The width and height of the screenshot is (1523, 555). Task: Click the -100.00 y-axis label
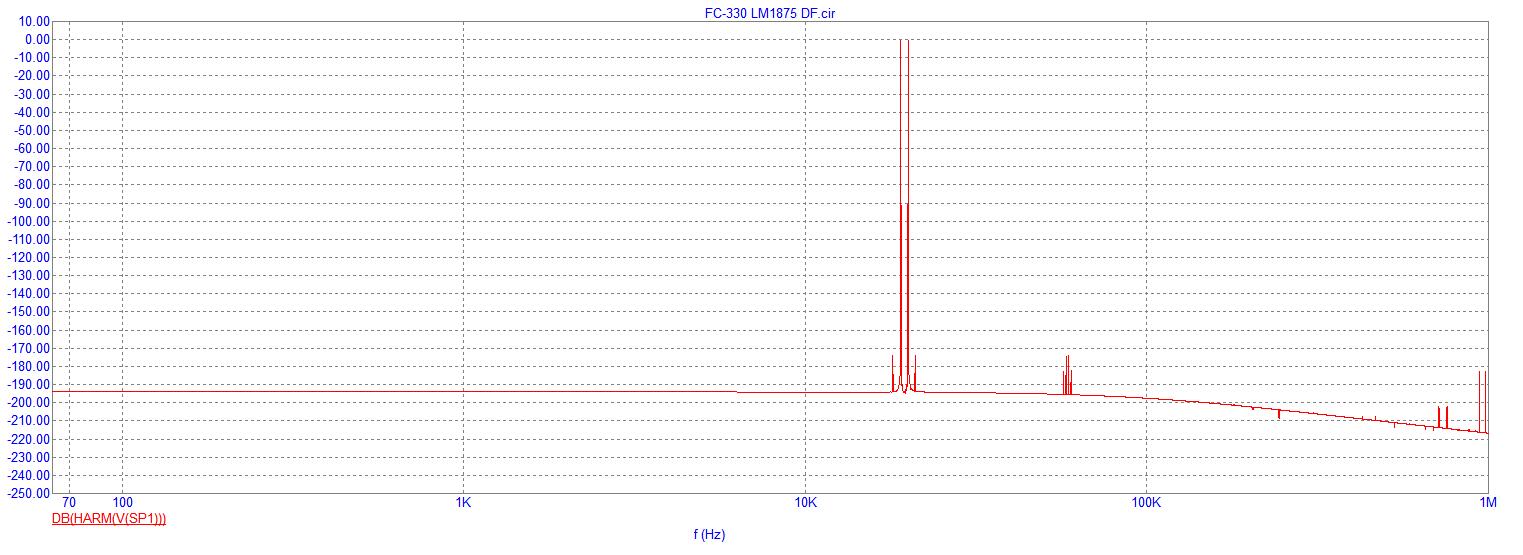tap(30, 221)
